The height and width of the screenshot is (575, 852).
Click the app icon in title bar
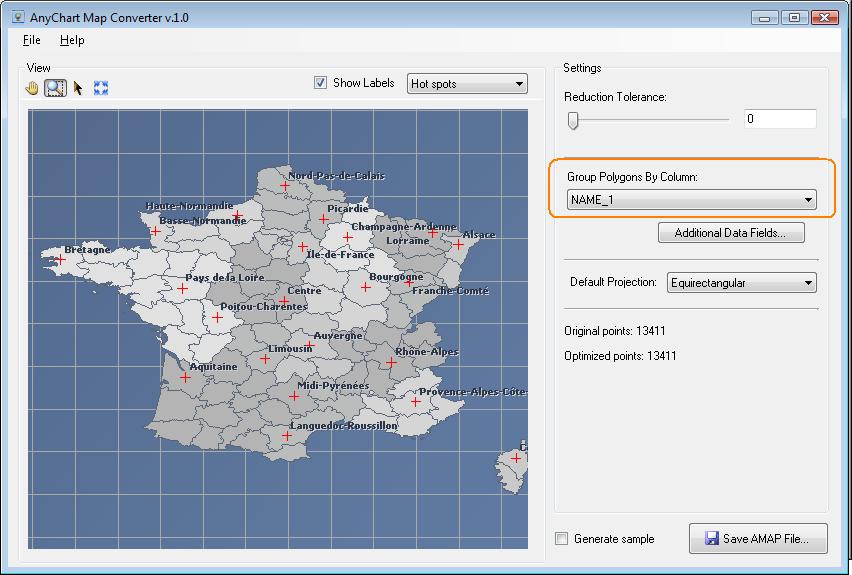tap(19, 17)
